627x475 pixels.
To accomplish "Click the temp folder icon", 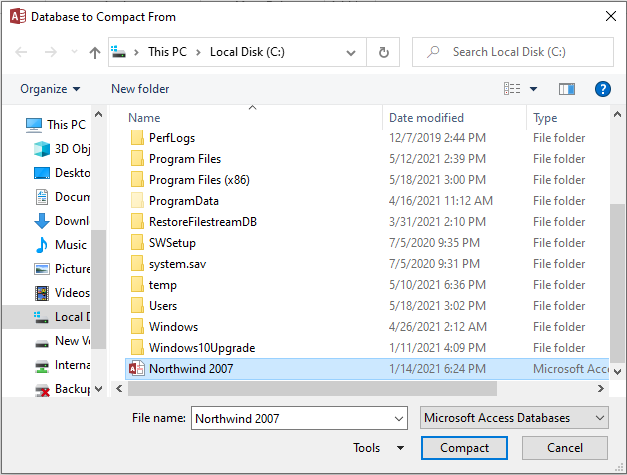I will tap(137, 285).
